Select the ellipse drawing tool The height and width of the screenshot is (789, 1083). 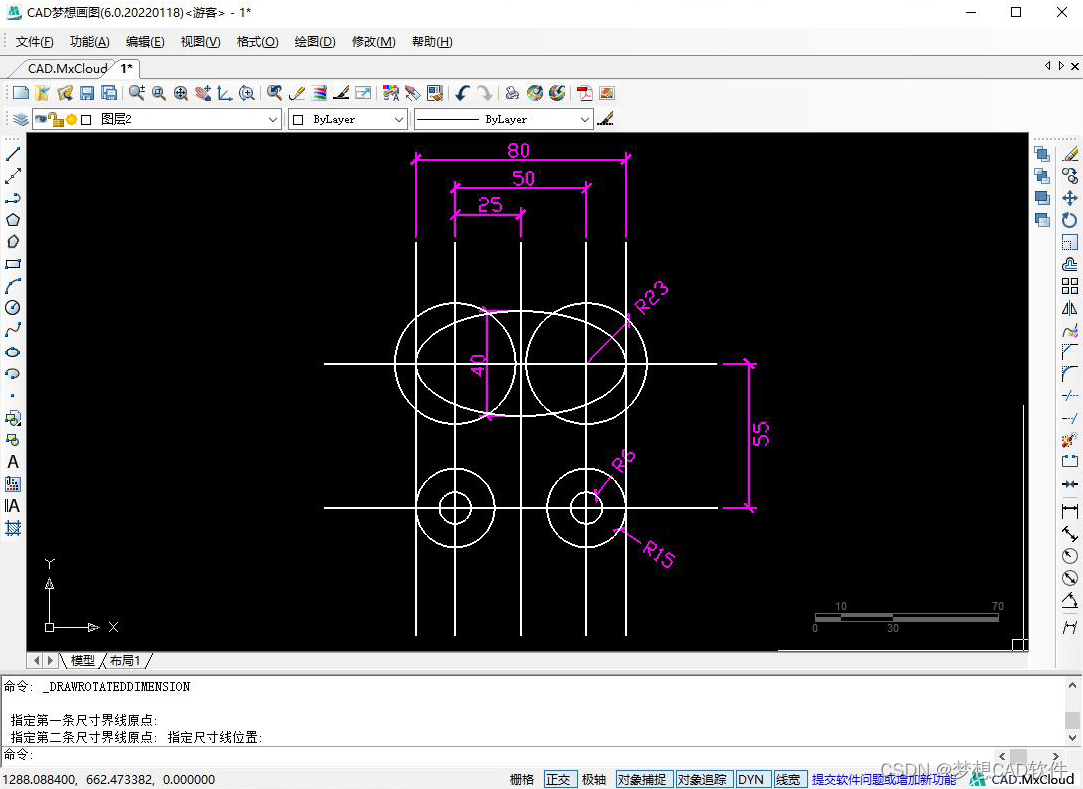tap(12, 352)
